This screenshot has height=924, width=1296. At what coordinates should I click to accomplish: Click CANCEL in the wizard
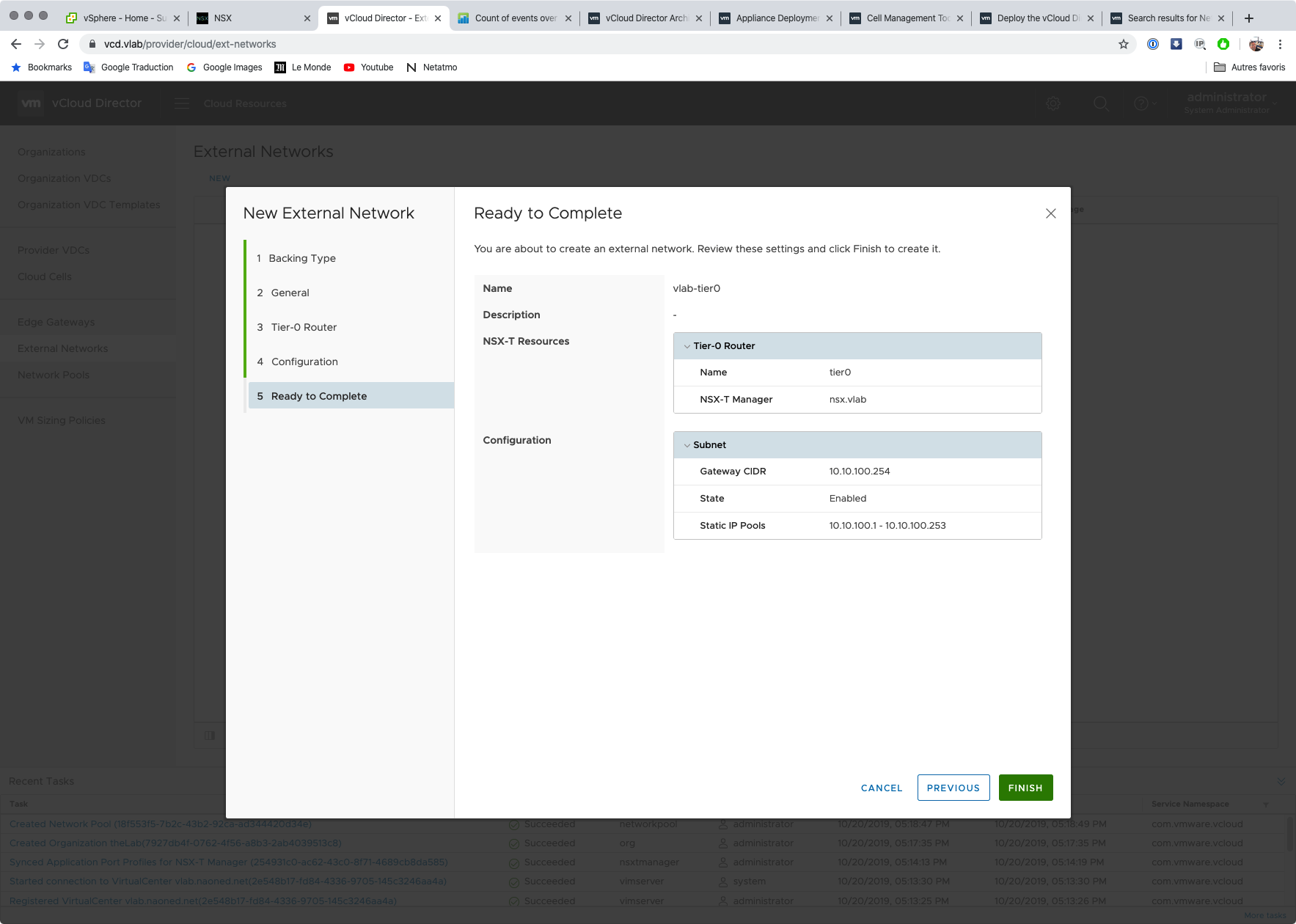click(882, 788)
